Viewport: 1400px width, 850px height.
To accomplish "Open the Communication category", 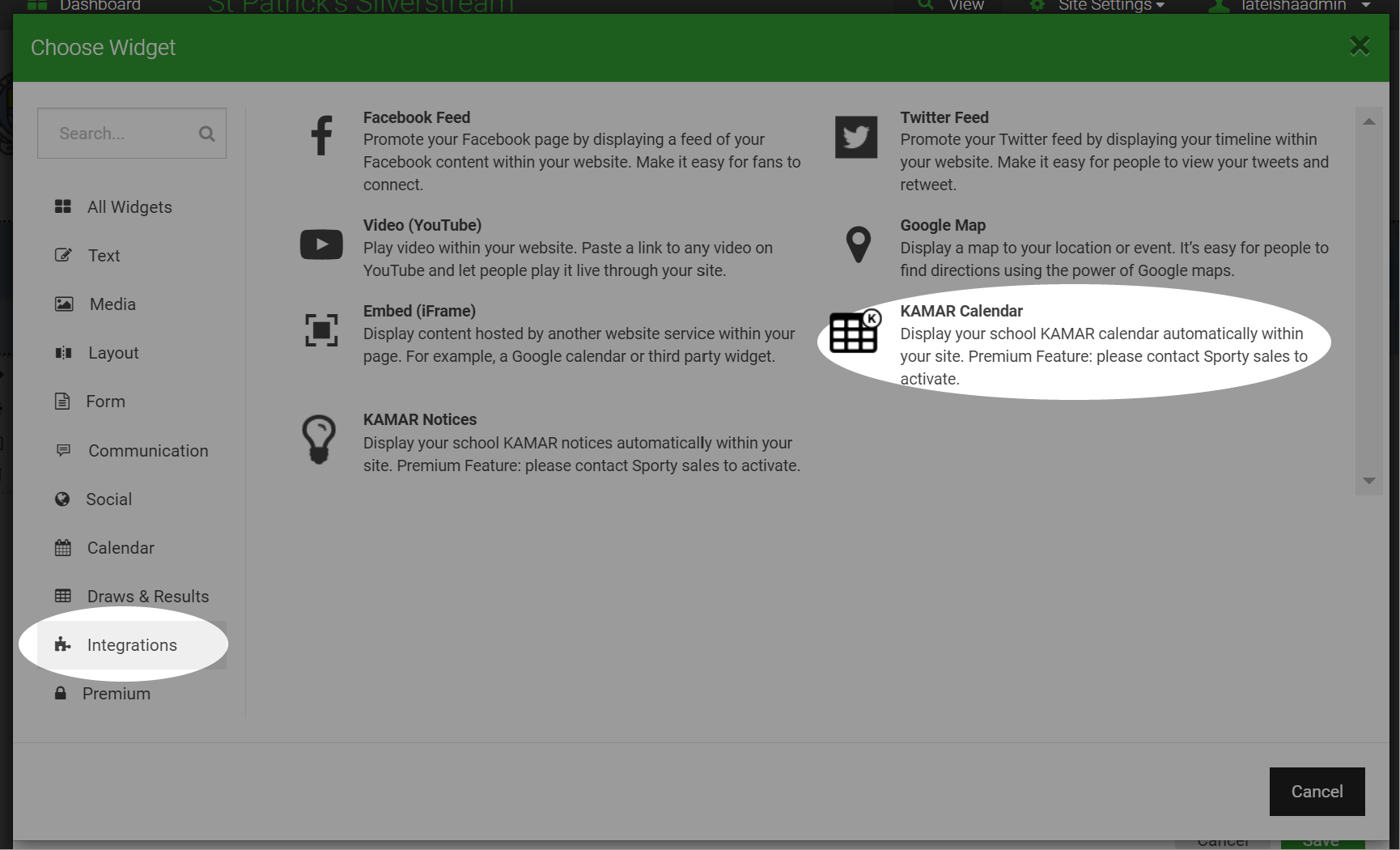I will [132, 451].
